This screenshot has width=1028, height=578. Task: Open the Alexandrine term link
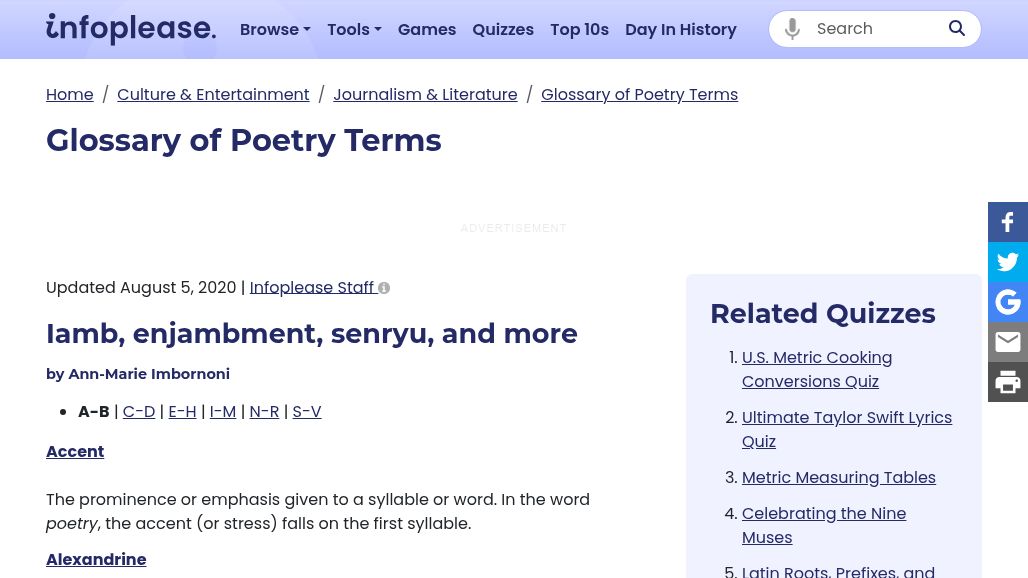(x=96, y=560)
